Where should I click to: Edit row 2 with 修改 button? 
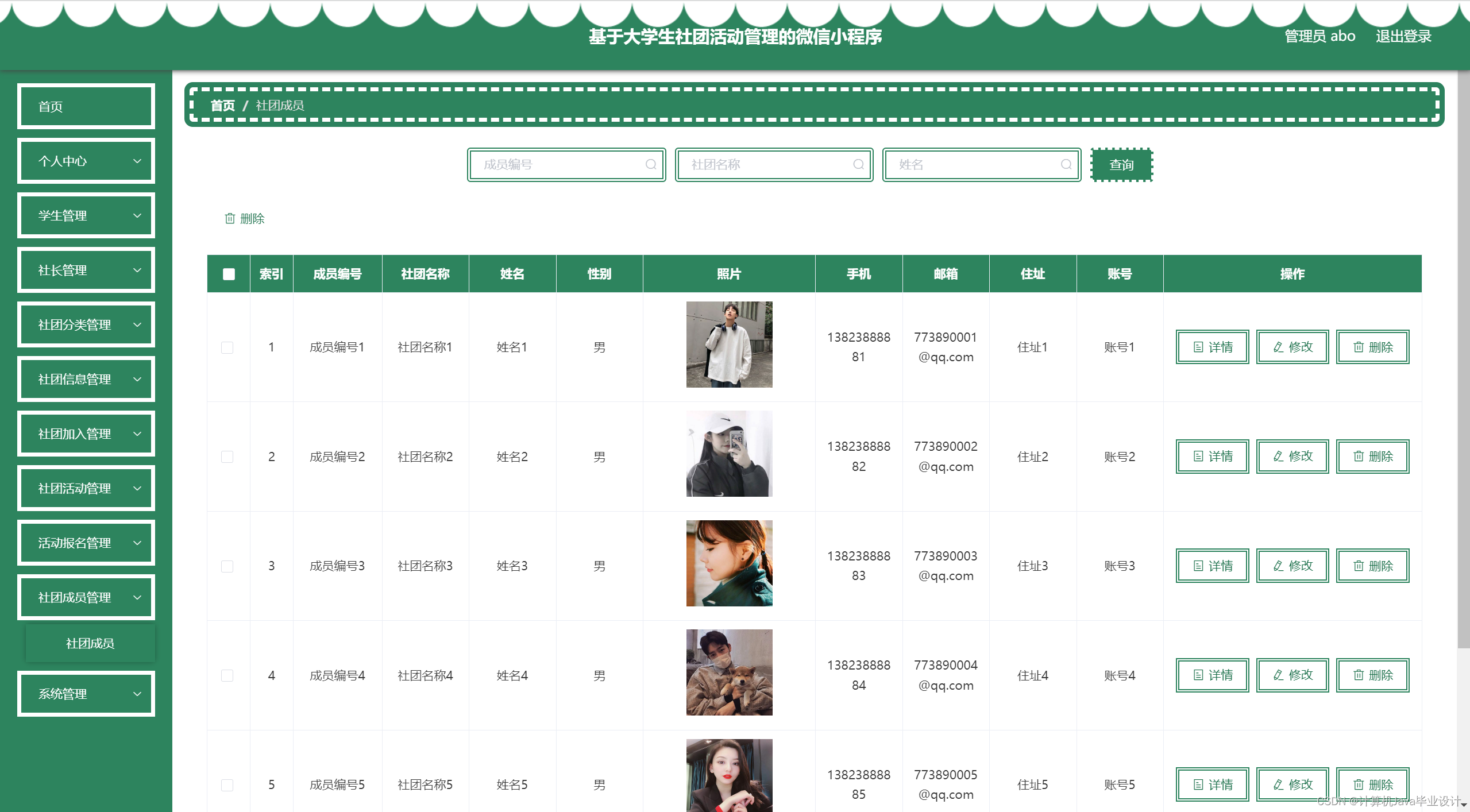pyautogui.click(x=1292, y=457)
